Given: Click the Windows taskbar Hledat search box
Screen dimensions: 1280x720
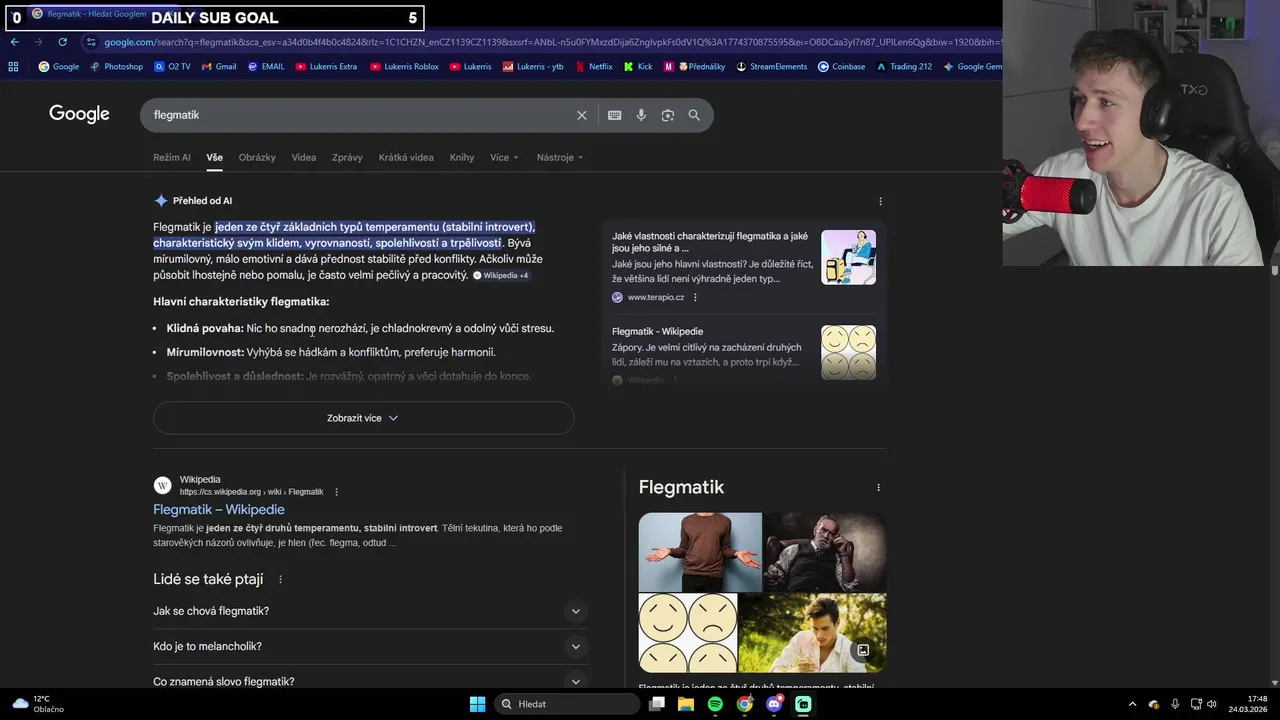Looking at the screenshot, I should [x=568, y=704].
